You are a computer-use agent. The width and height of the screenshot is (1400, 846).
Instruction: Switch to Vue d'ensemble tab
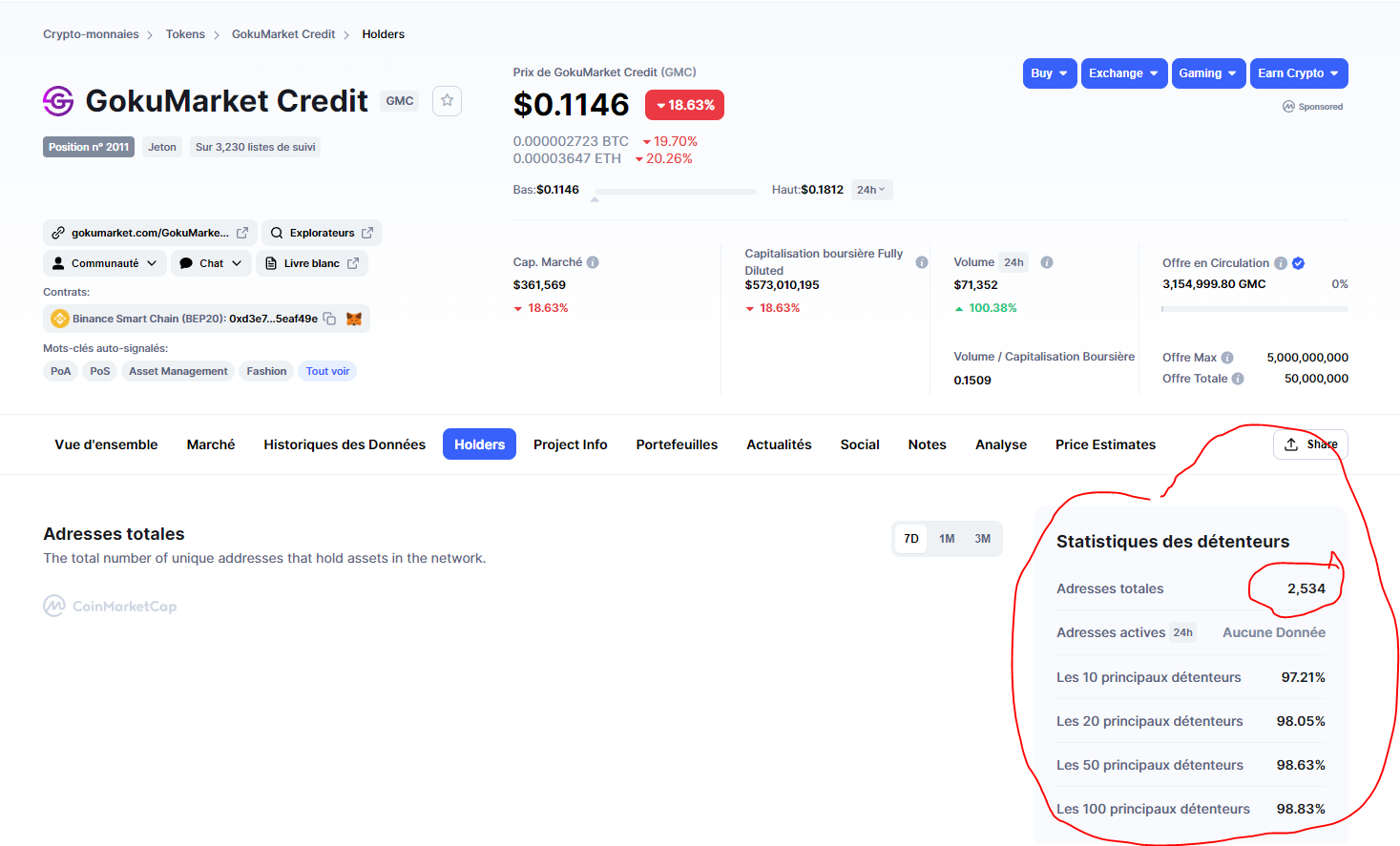click(106, 444)
